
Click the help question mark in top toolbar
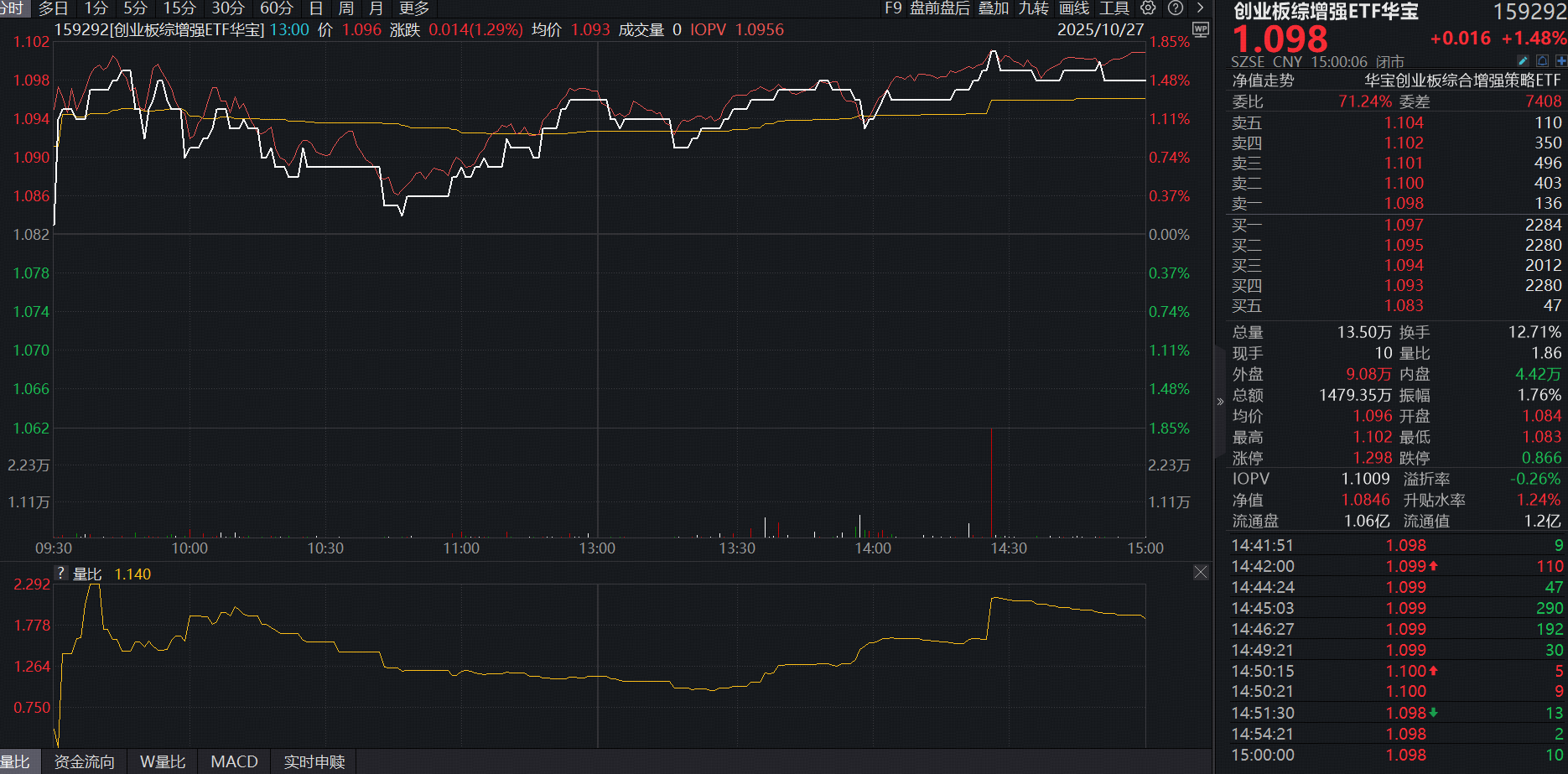1176,8
